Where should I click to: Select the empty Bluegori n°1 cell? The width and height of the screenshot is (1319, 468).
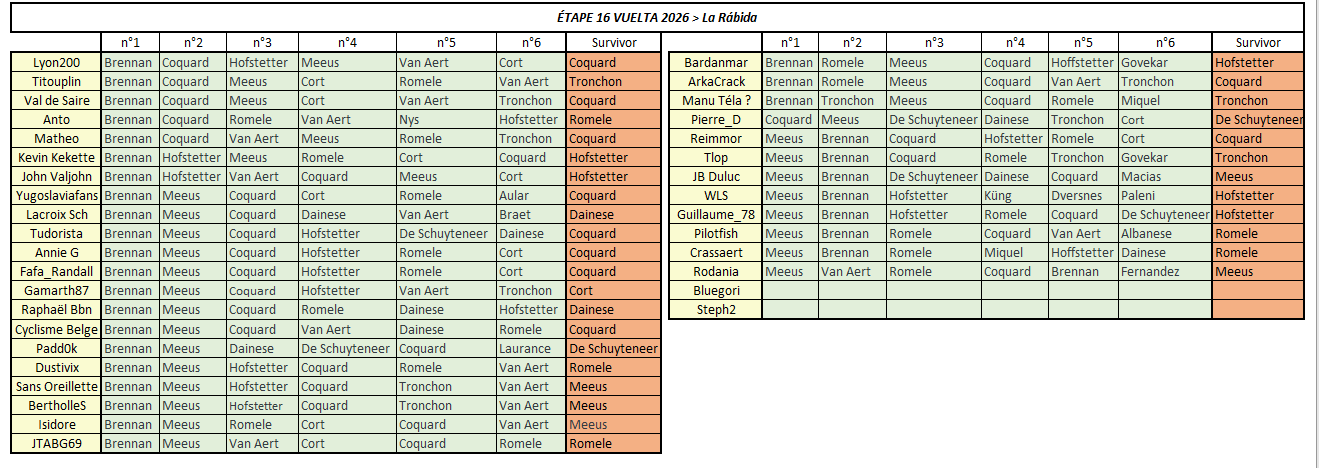[790, 291]
